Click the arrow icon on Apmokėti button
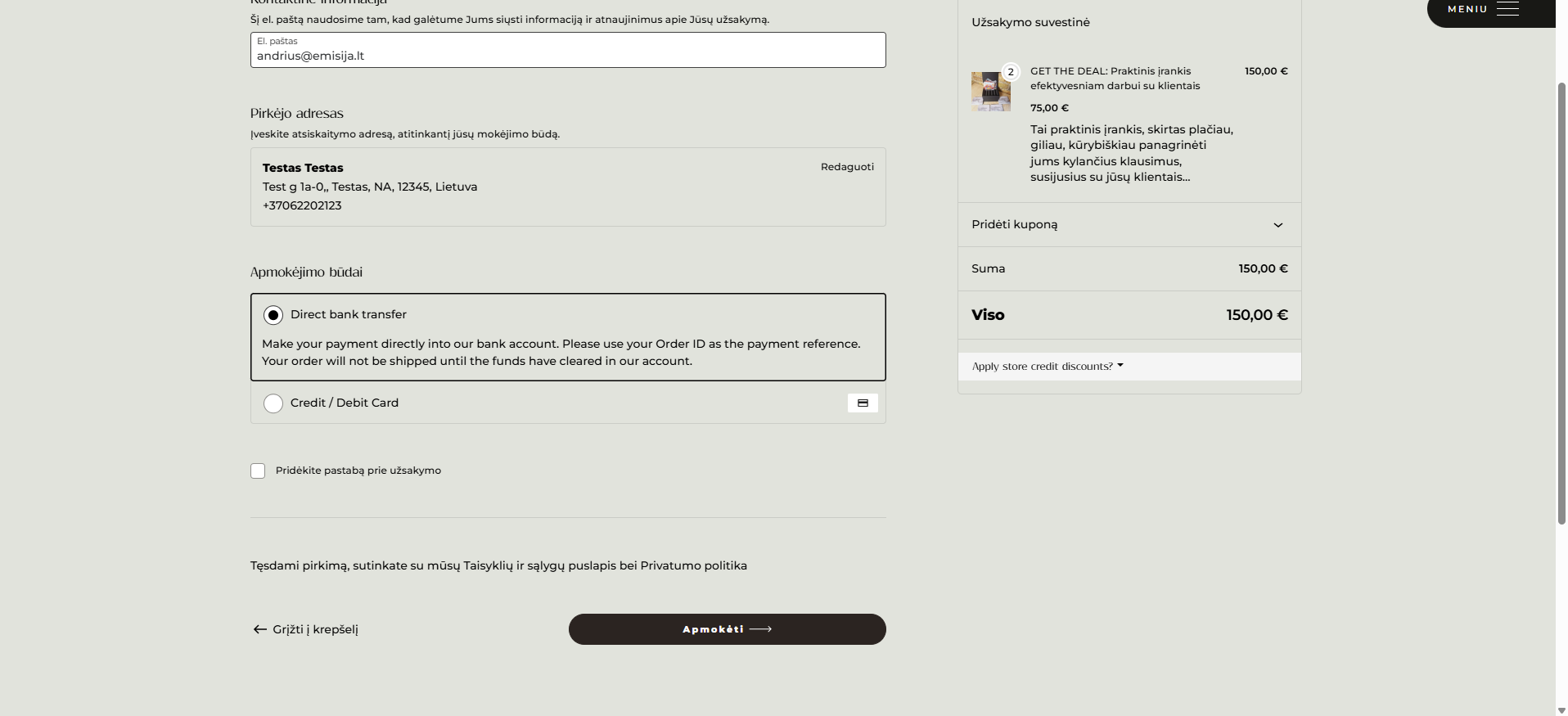 click(761, 629)
